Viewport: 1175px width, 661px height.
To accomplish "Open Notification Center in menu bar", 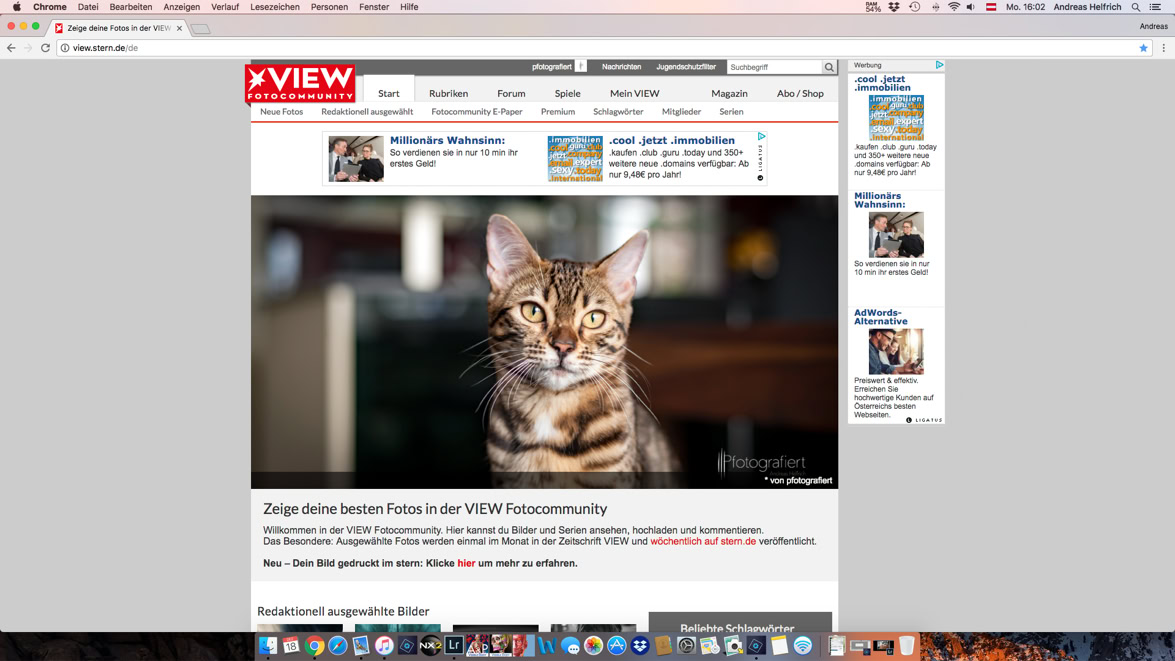I will click(1156, 7).
